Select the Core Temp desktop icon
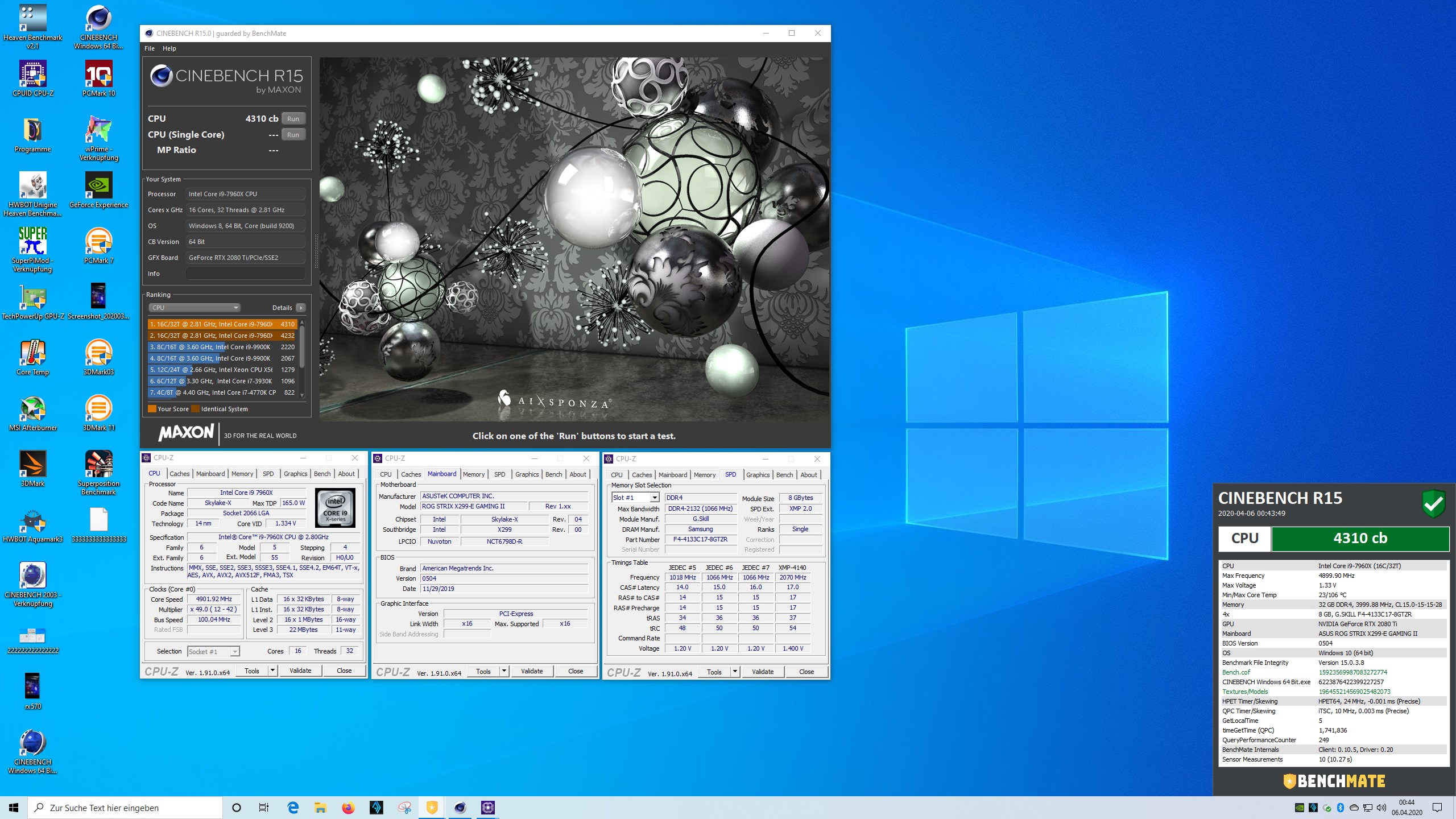The image size is (1456, 819). point(32,357)
